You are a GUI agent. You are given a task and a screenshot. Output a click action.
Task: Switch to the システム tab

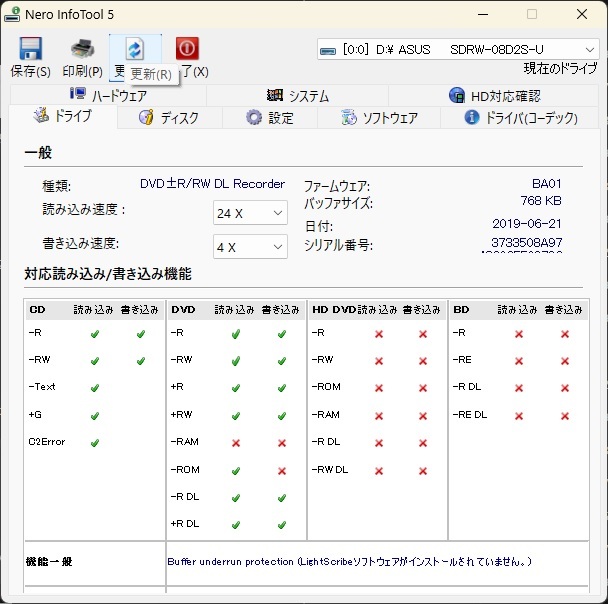(298, 95)
